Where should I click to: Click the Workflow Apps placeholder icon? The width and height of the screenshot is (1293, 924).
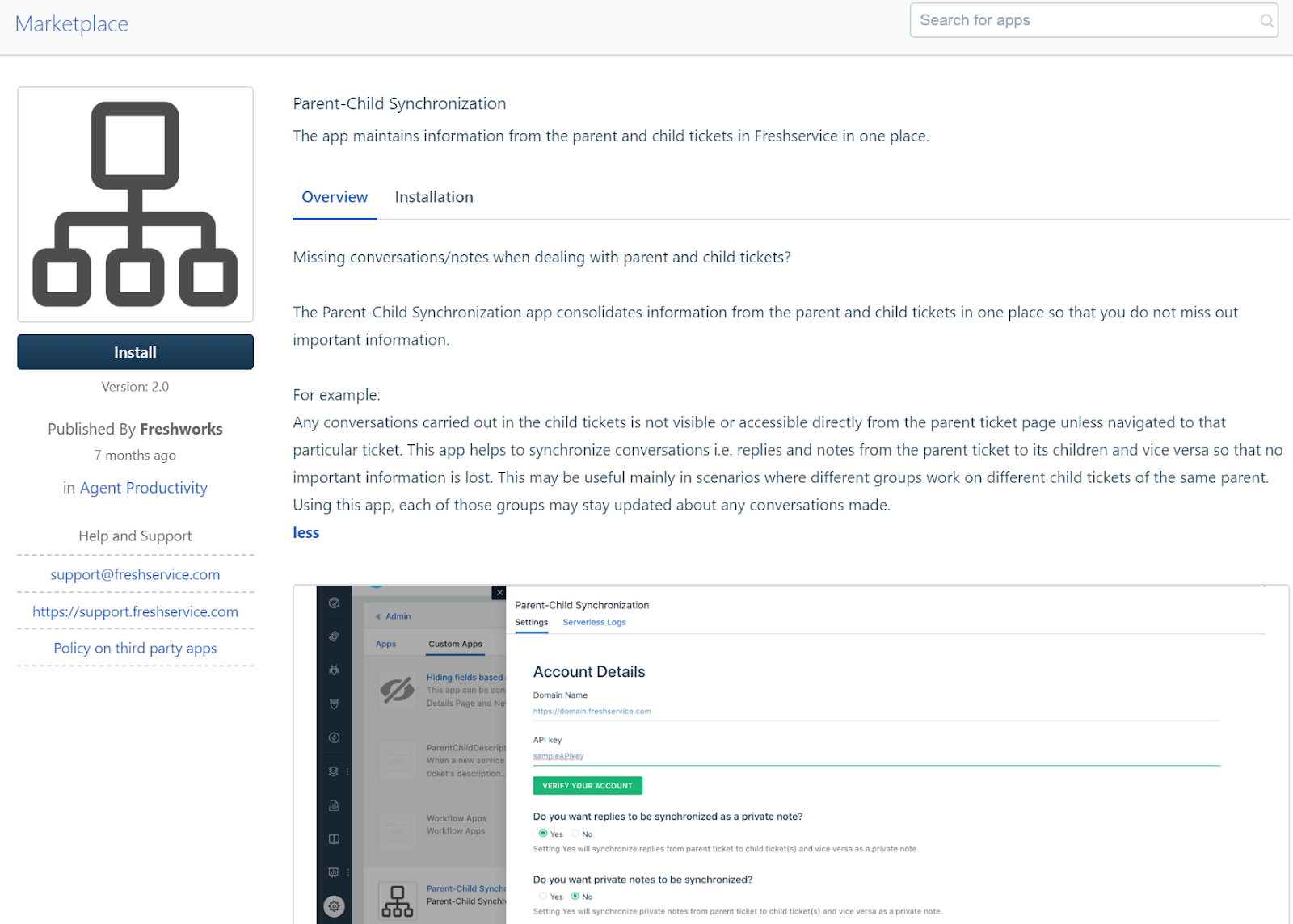397,829
